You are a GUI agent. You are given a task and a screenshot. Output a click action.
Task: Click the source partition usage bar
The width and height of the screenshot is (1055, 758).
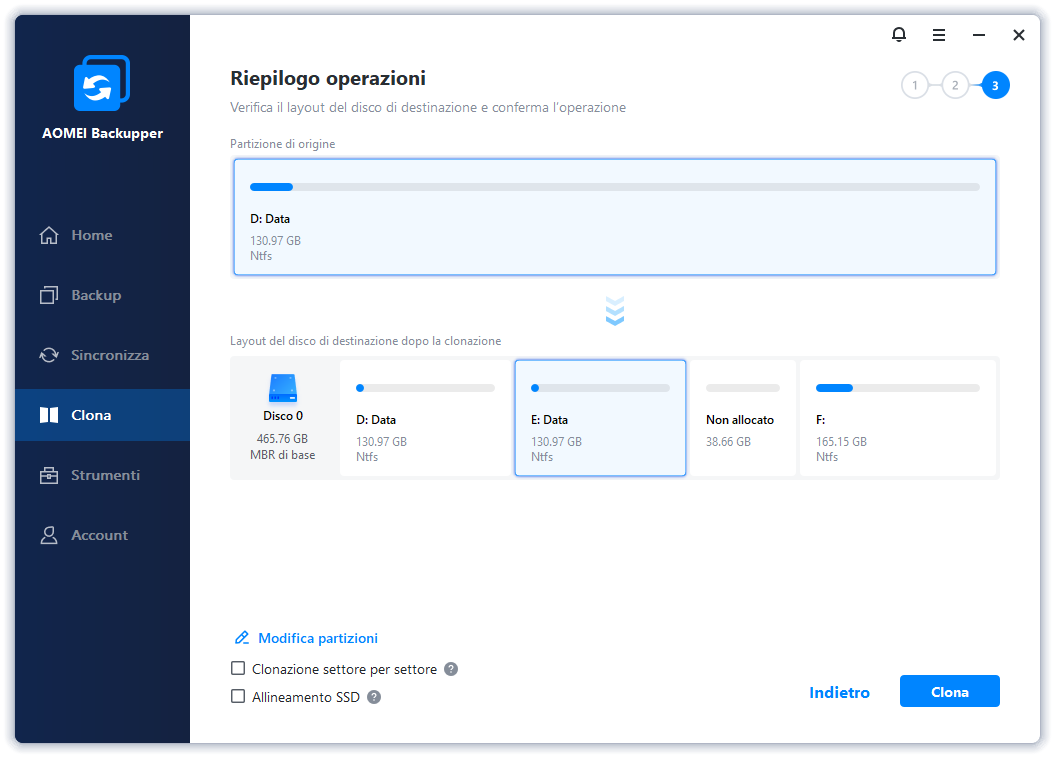coord(614,187)
